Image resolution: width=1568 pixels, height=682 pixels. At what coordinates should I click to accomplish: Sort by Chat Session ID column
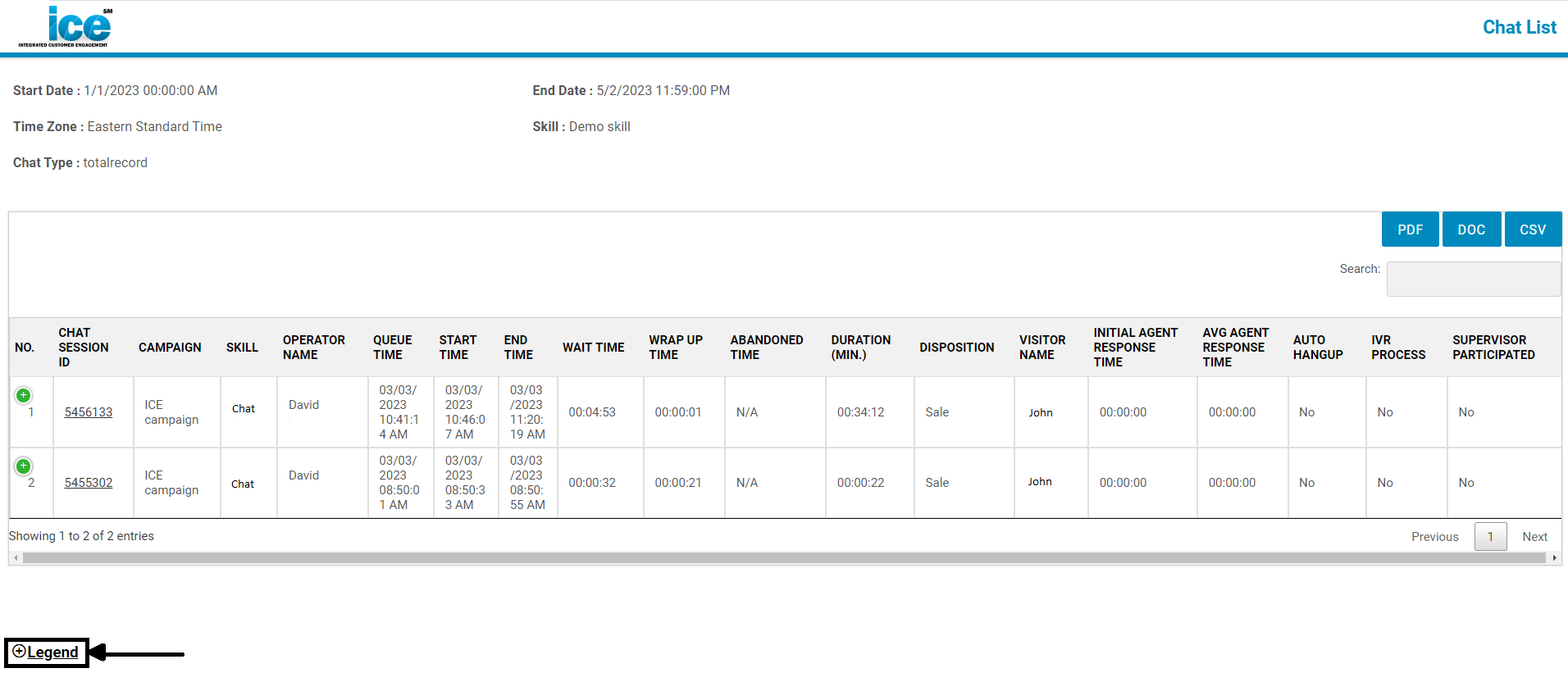83,348
